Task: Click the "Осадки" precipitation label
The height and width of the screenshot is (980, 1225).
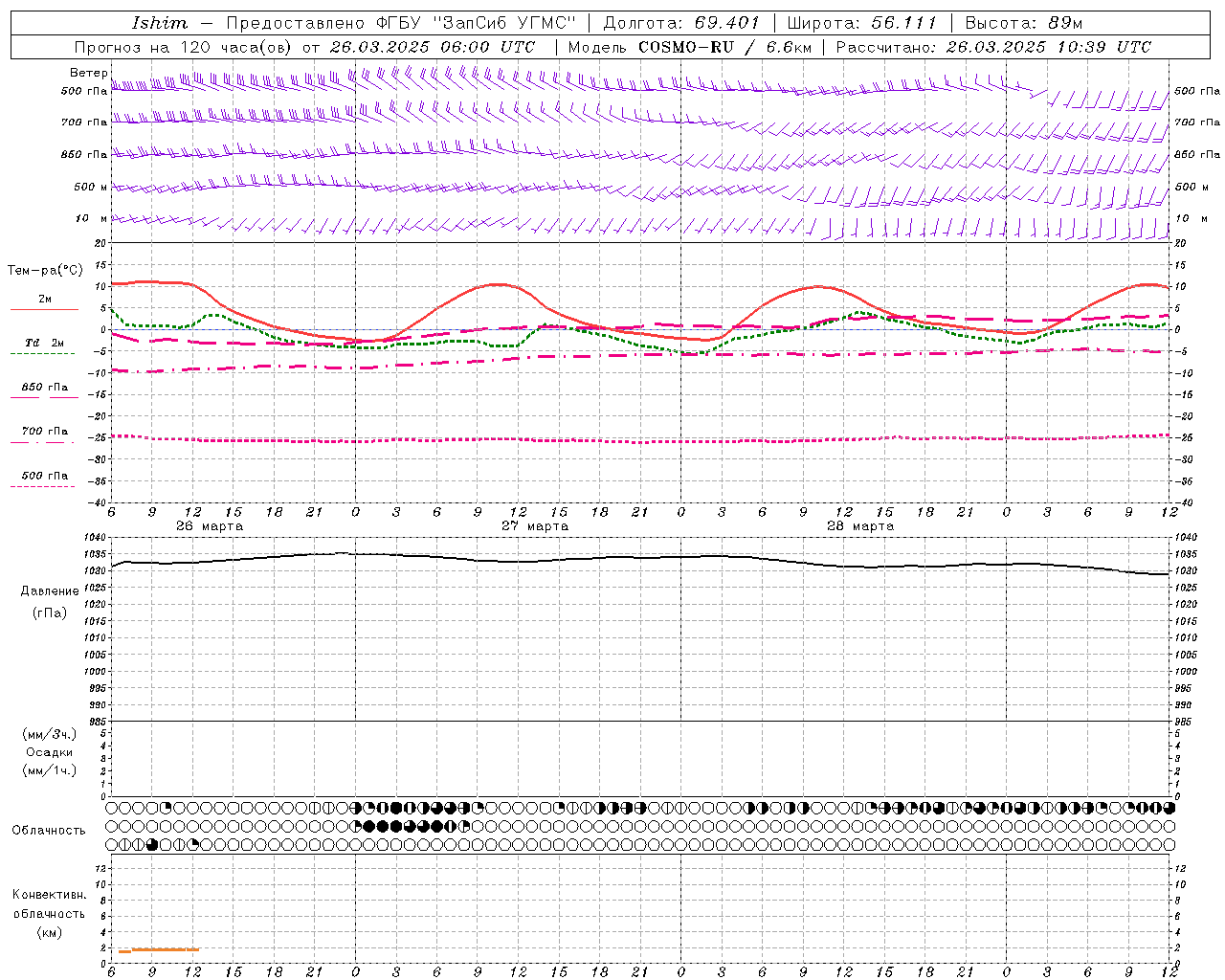Action: 50,752
